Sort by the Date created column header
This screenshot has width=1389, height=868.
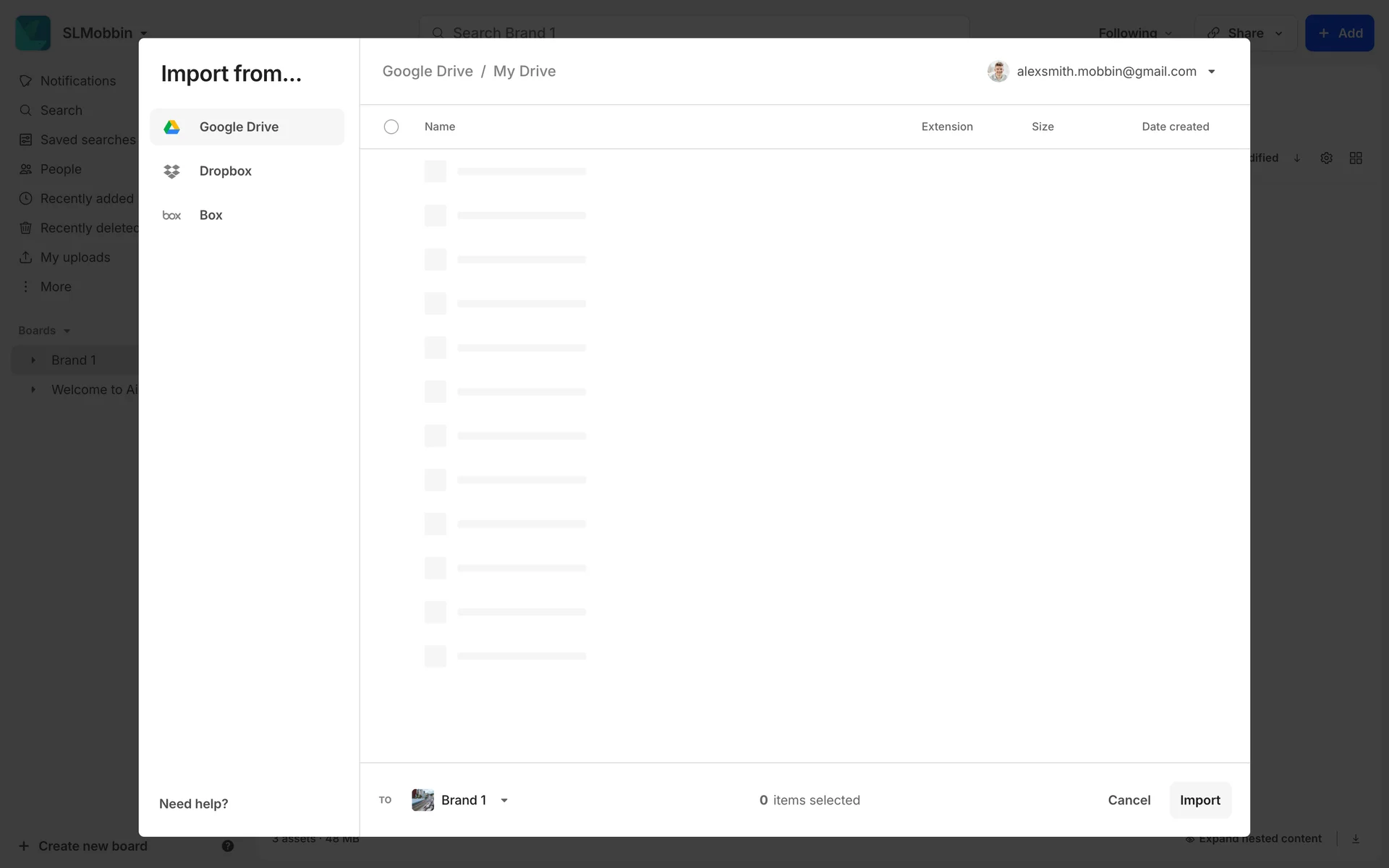click(x=1175, y=127)
